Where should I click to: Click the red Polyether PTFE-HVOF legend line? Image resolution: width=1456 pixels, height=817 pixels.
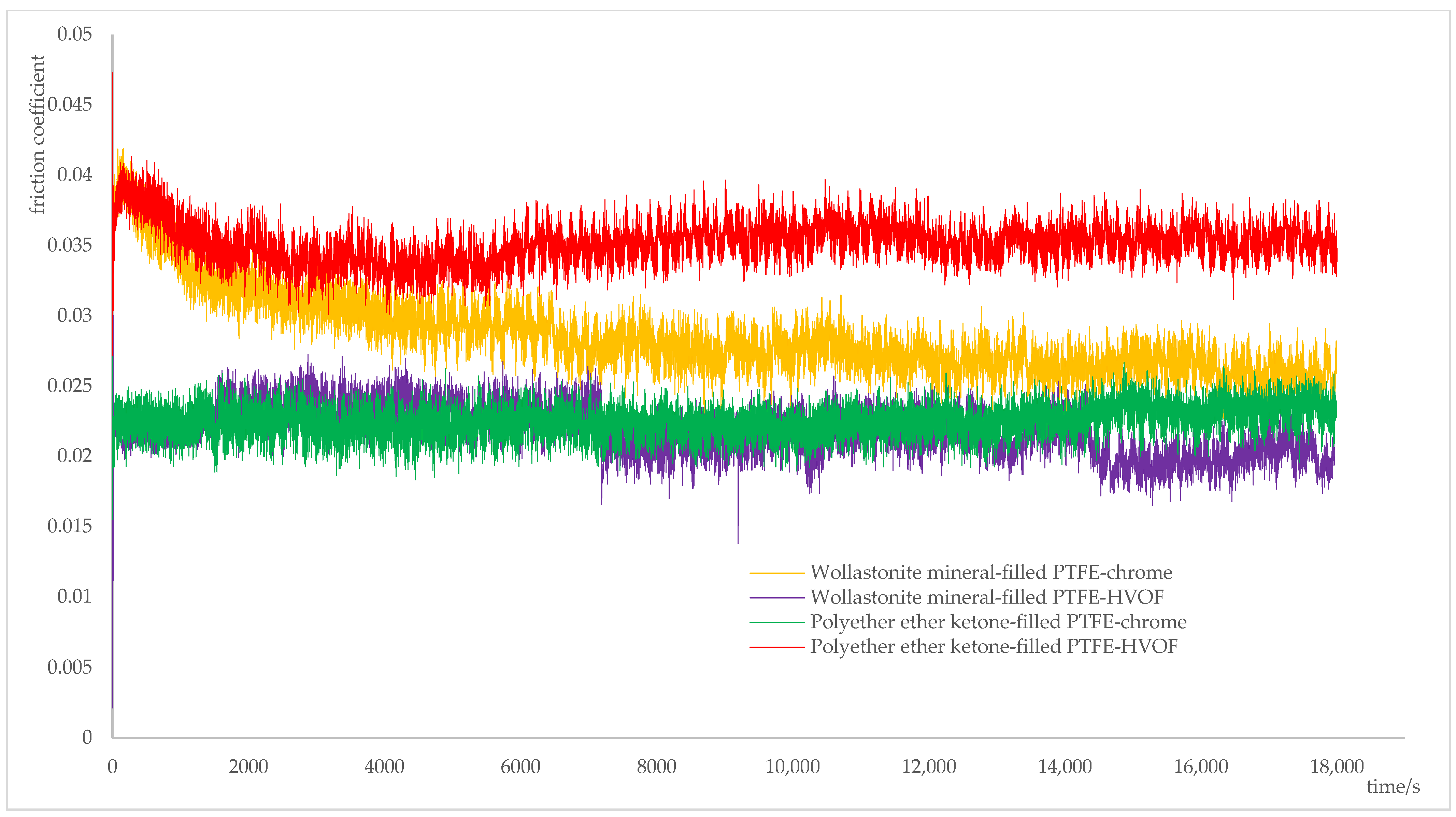[776, 647]
